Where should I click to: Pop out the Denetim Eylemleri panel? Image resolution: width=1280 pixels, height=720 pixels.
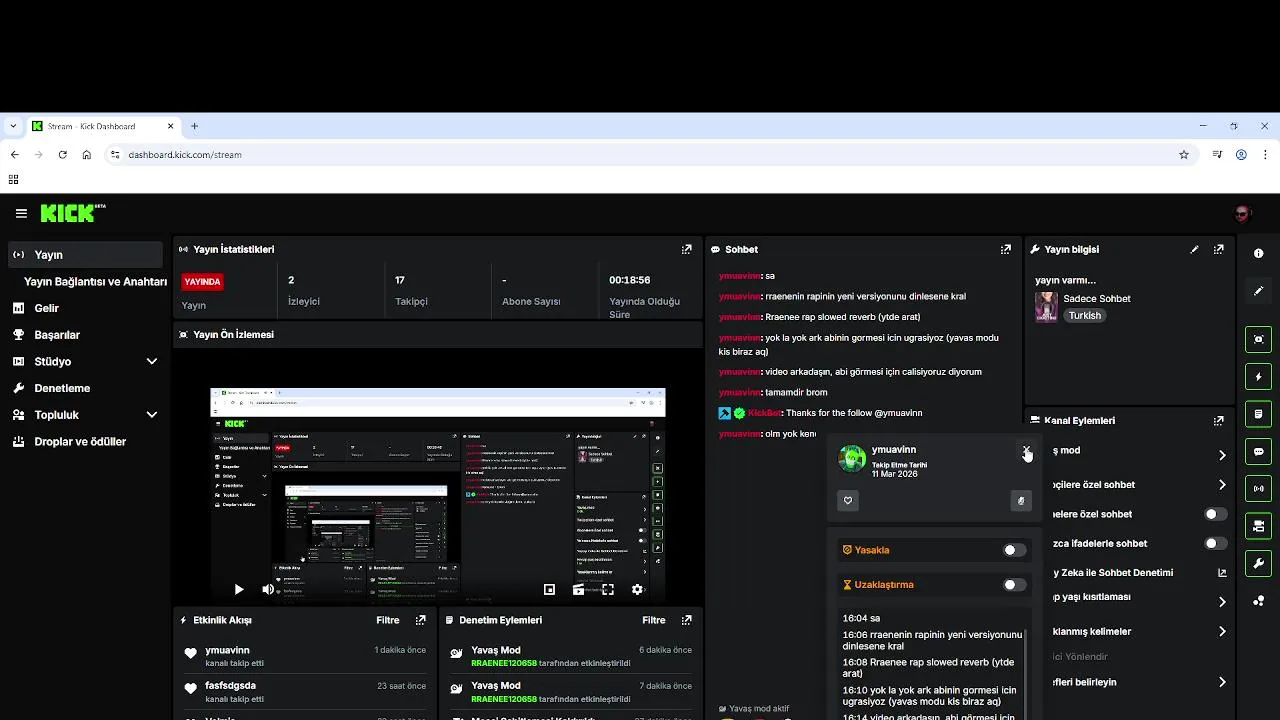[687, 620]
